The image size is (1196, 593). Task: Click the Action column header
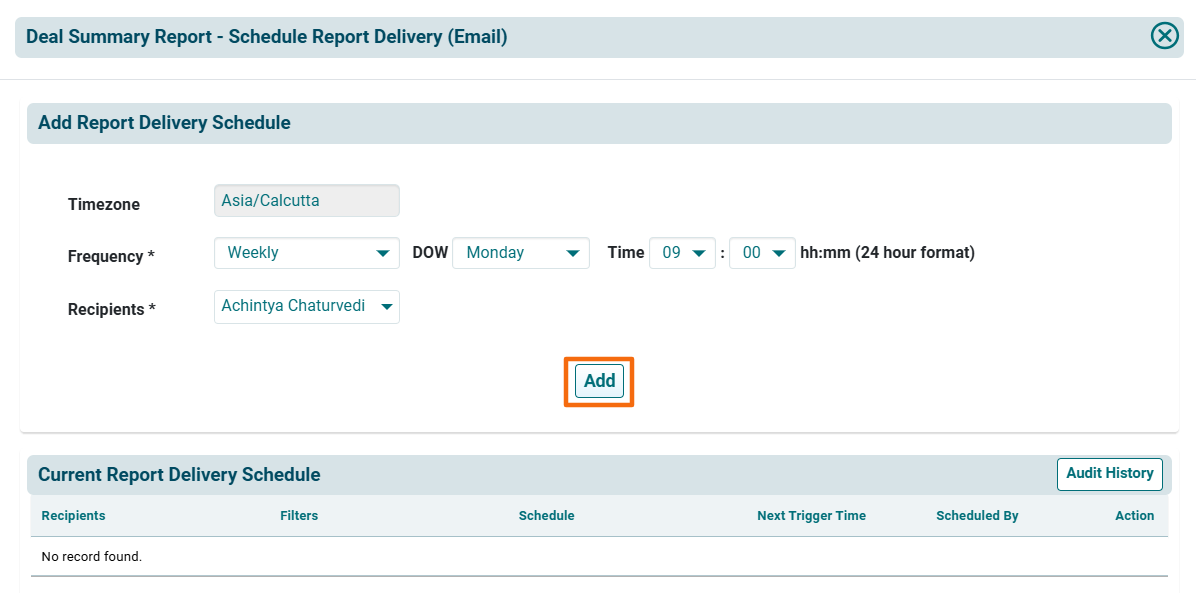click(1134, 516)
